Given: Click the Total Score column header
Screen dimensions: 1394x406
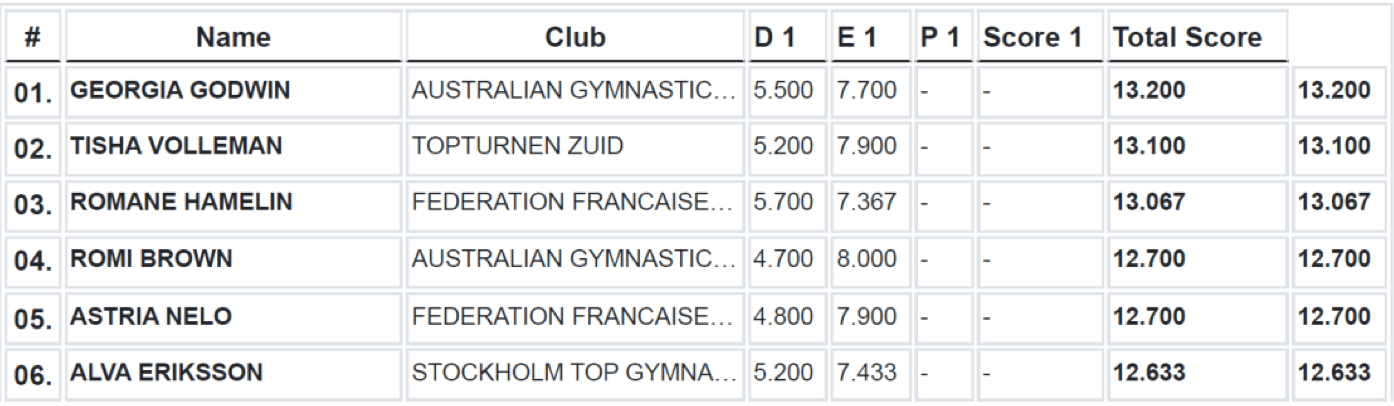Looking at the screenshot, I should click(x=1185, y=38).
